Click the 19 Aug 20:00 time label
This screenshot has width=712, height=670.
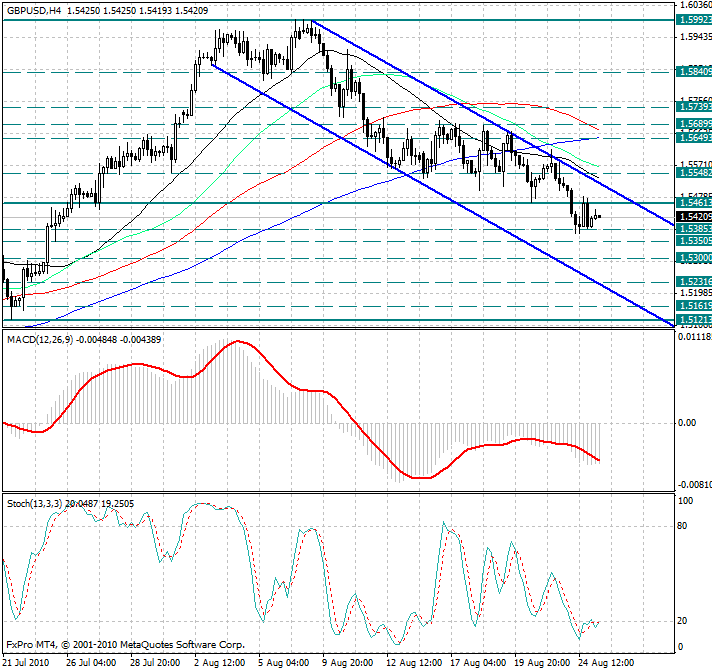[x=542, y=662]
